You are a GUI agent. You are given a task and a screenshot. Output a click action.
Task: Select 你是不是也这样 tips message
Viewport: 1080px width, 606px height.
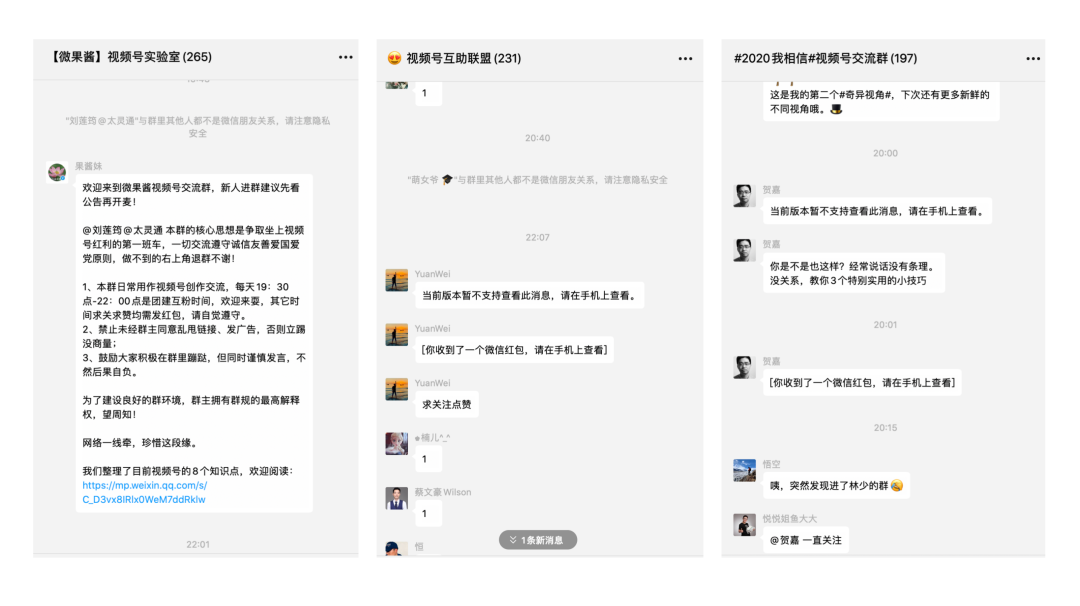point(853,273)
